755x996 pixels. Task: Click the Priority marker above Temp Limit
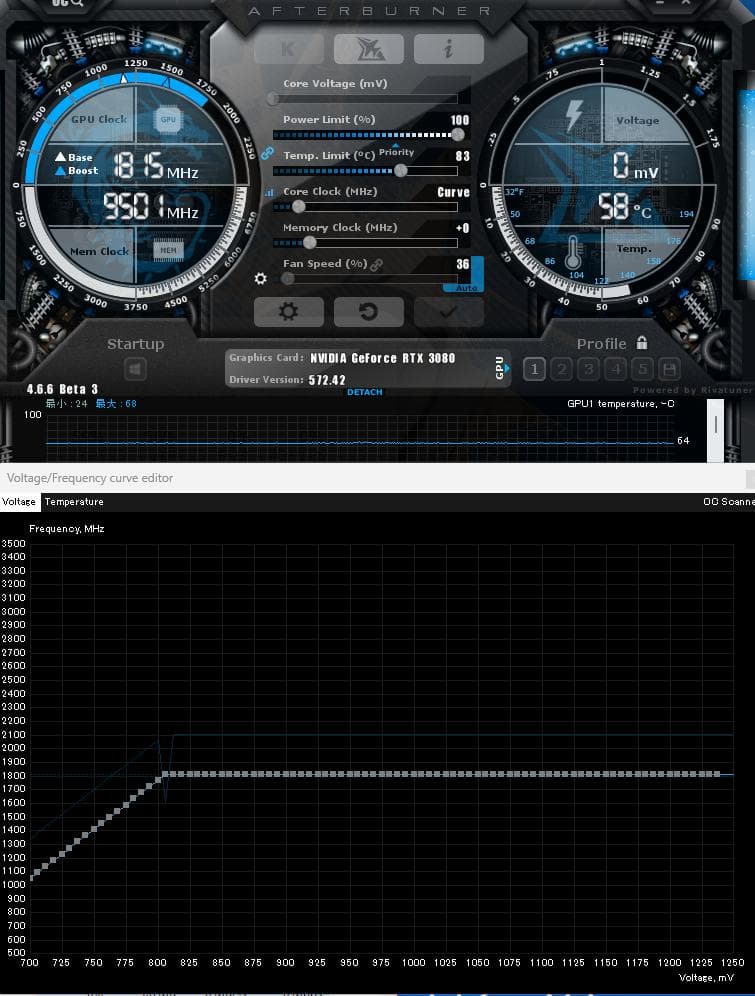396,151
